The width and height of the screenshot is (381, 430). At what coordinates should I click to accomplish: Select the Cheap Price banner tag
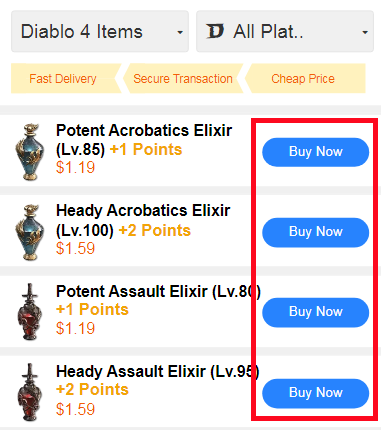click(303, 79)
